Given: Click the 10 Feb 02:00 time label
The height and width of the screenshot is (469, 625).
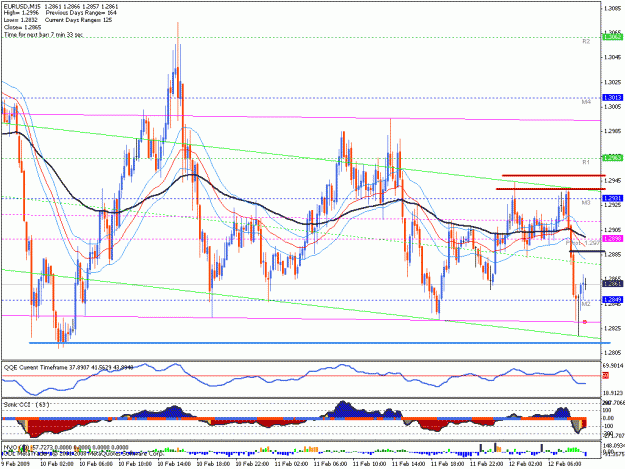Looking at the screenshot, I should click(x=57, y=464).
